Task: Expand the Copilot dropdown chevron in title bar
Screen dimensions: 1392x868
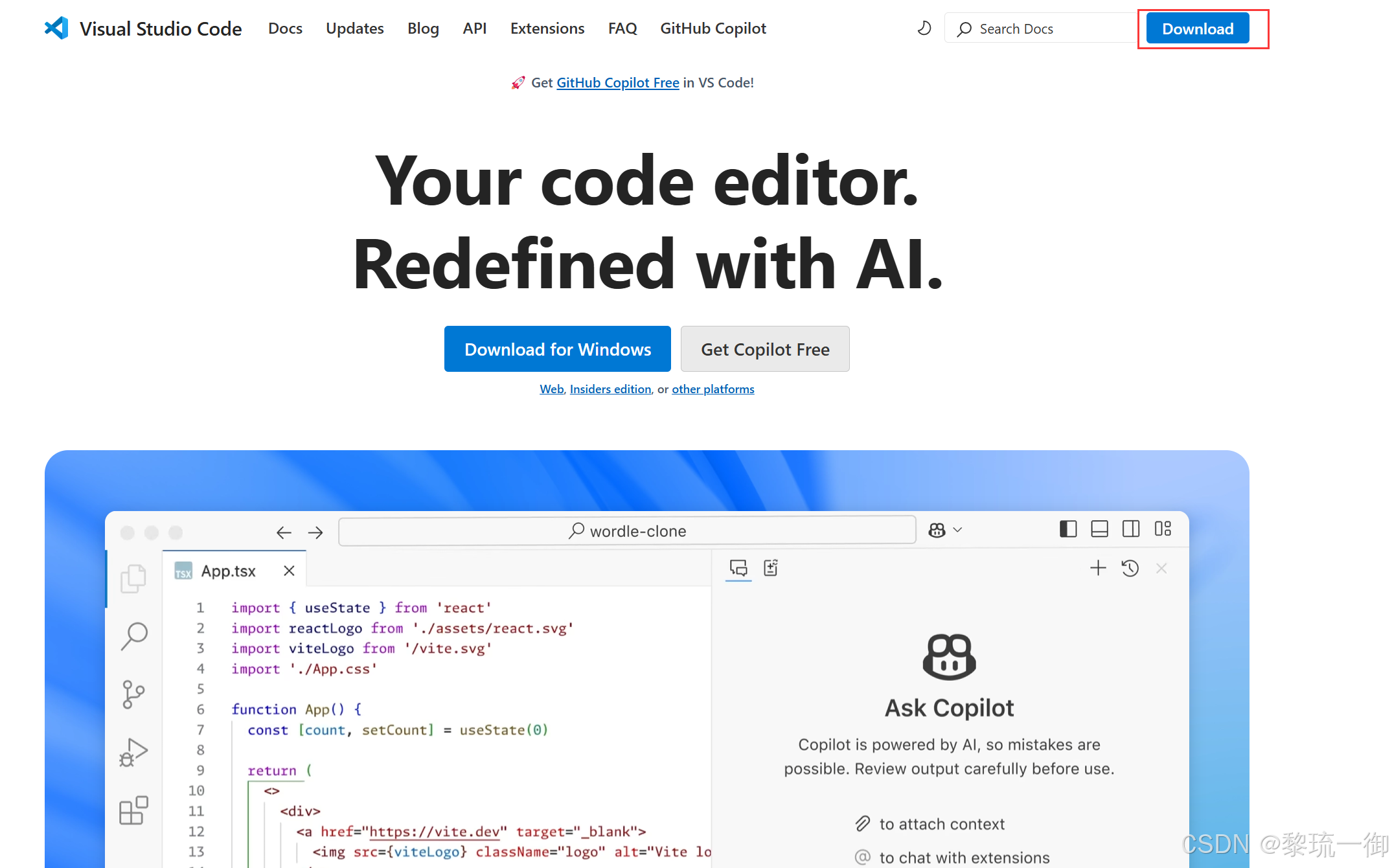Action: tap(958, 530)
